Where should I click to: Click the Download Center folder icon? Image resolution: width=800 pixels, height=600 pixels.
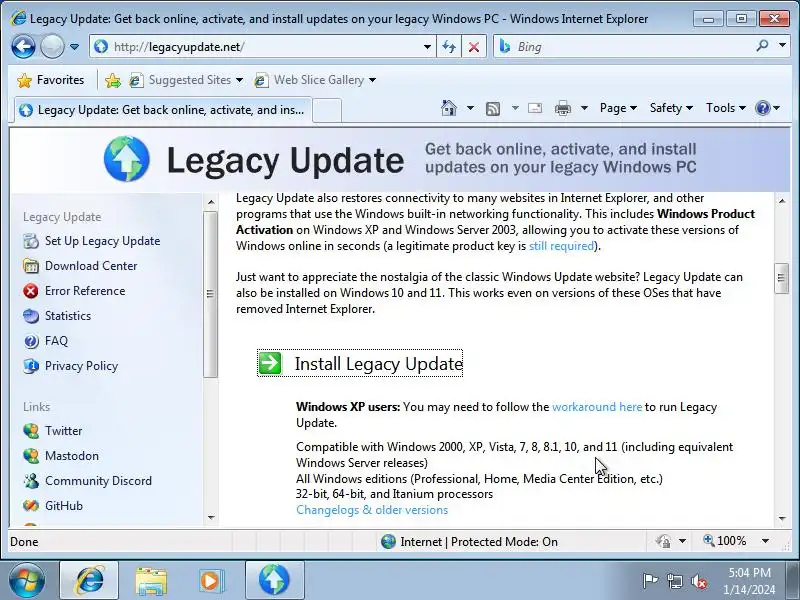(x=31, y=266)
